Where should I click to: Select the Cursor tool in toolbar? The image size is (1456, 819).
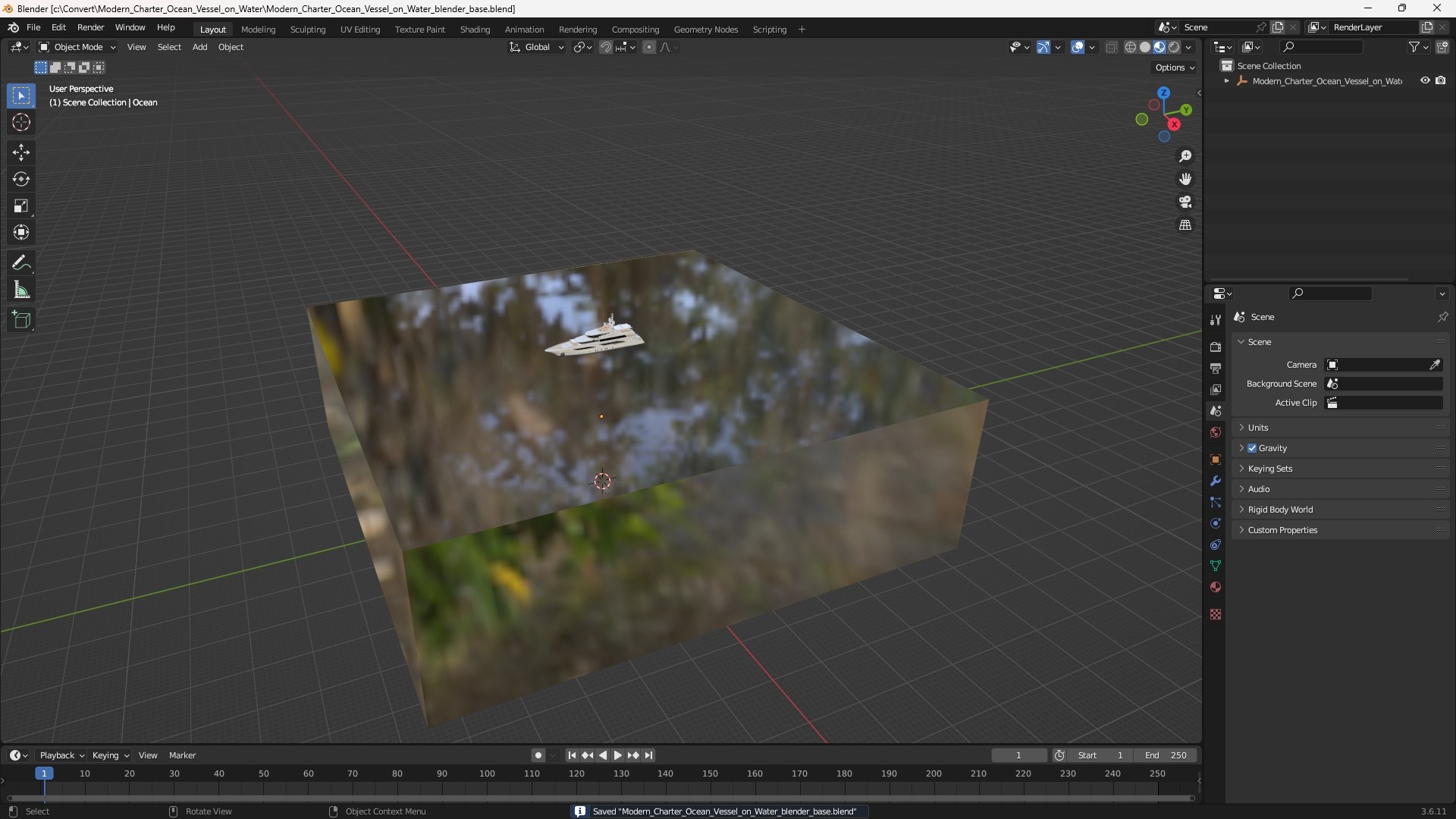pyautogui.click(x=20, y=122)
